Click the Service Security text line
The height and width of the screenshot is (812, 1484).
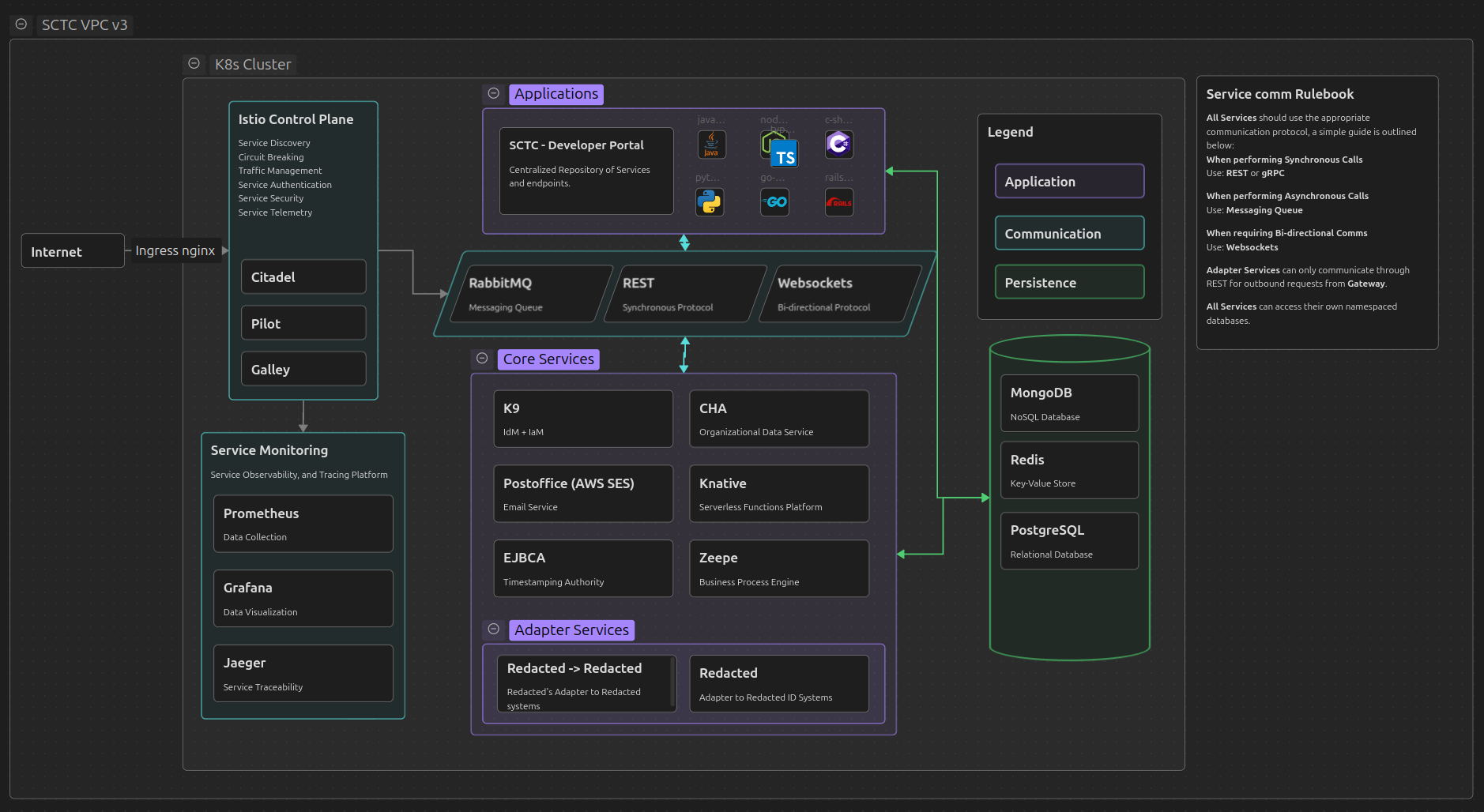tap(271, 198)
